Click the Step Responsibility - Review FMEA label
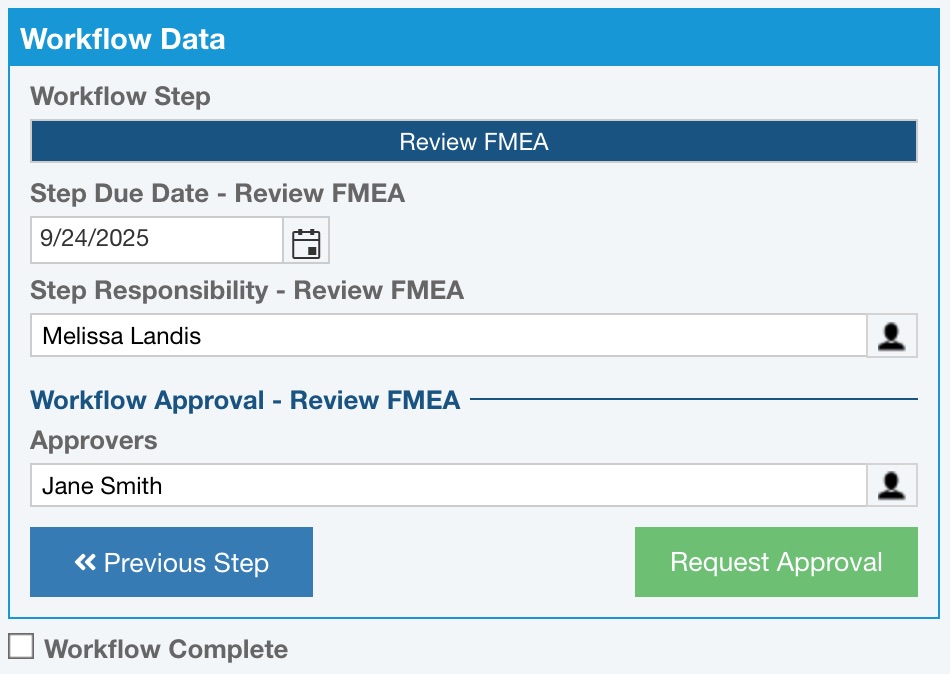The height and width of the screenshot is (674, 950). (x=247, y=291)
